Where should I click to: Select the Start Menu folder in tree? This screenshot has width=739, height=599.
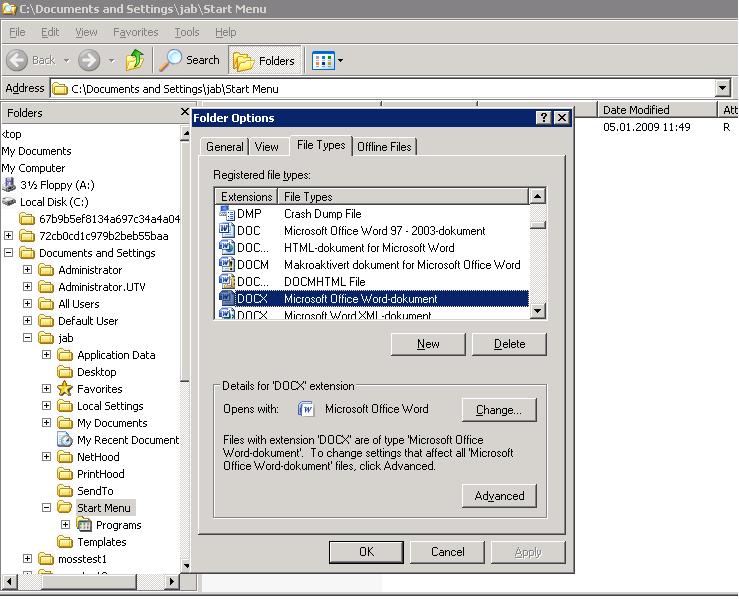(104, 508)
